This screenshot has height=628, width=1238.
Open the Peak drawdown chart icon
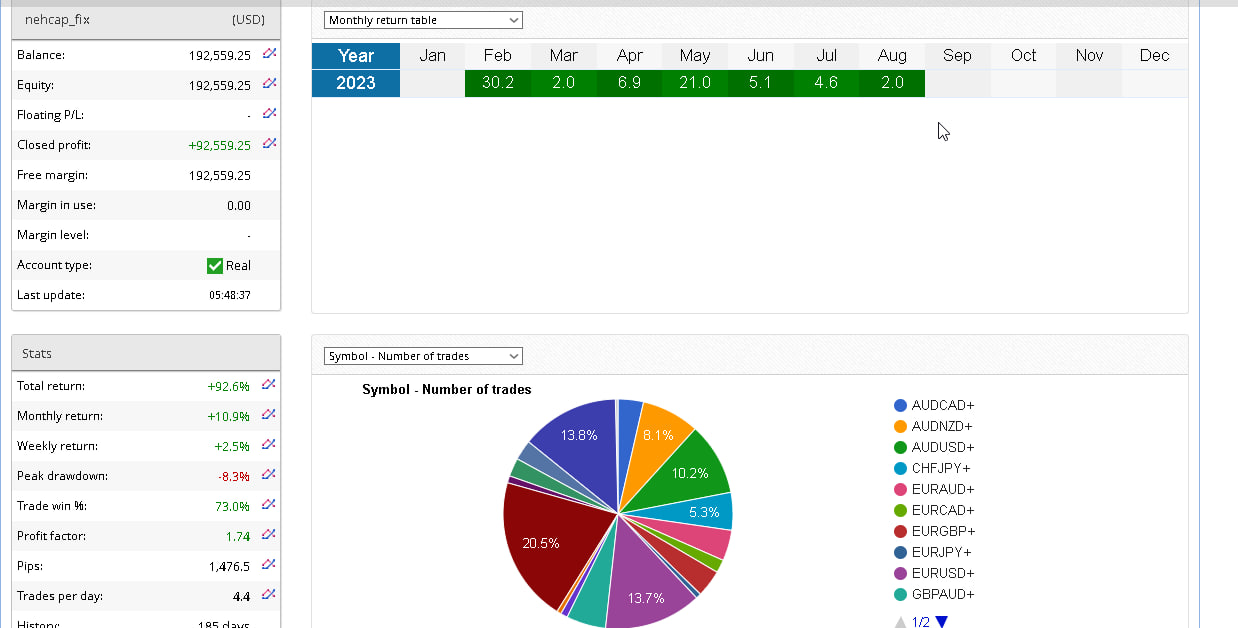(x=268, y=475)
